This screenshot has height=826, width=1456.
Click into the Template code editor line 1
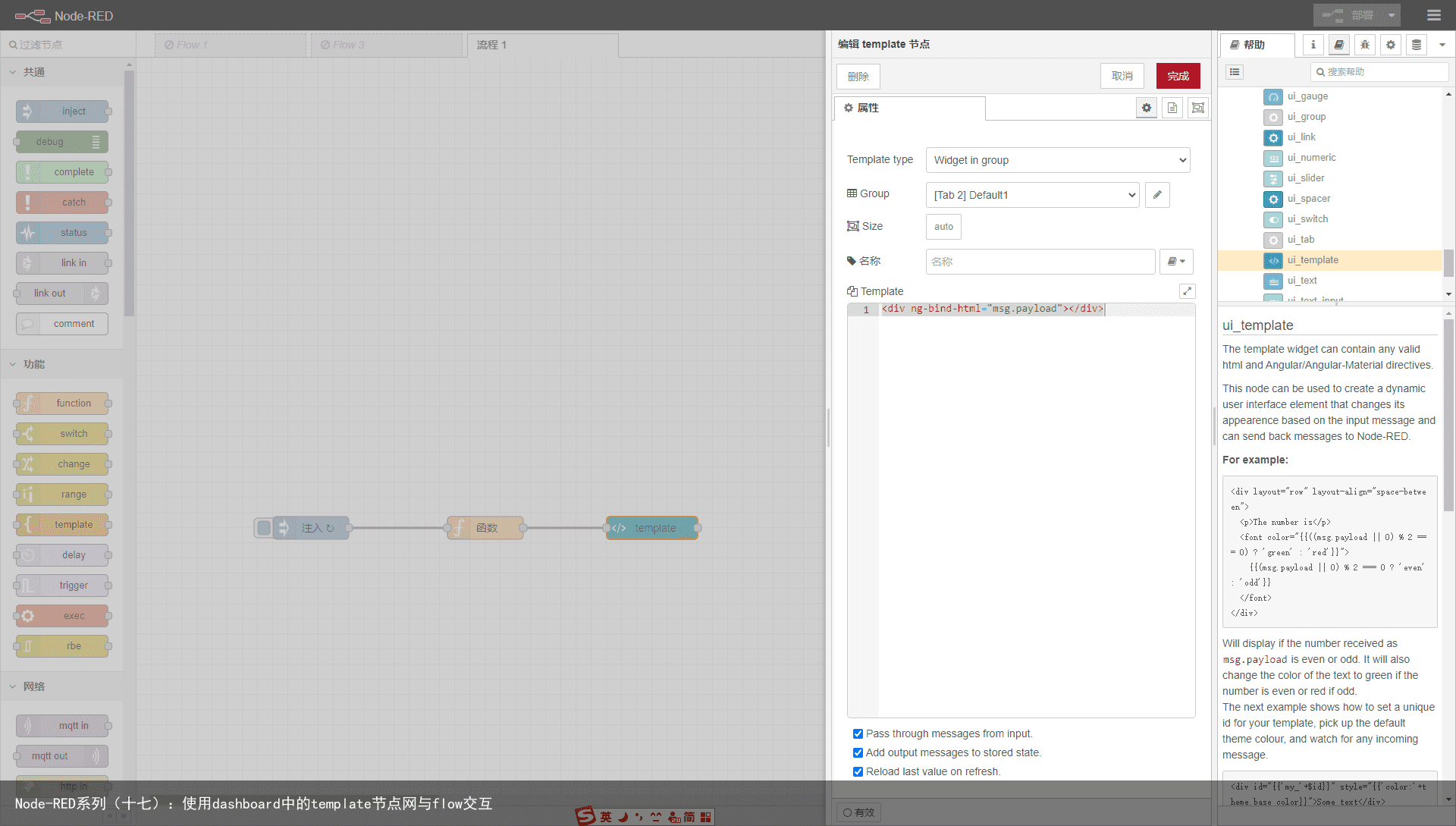1037,309
